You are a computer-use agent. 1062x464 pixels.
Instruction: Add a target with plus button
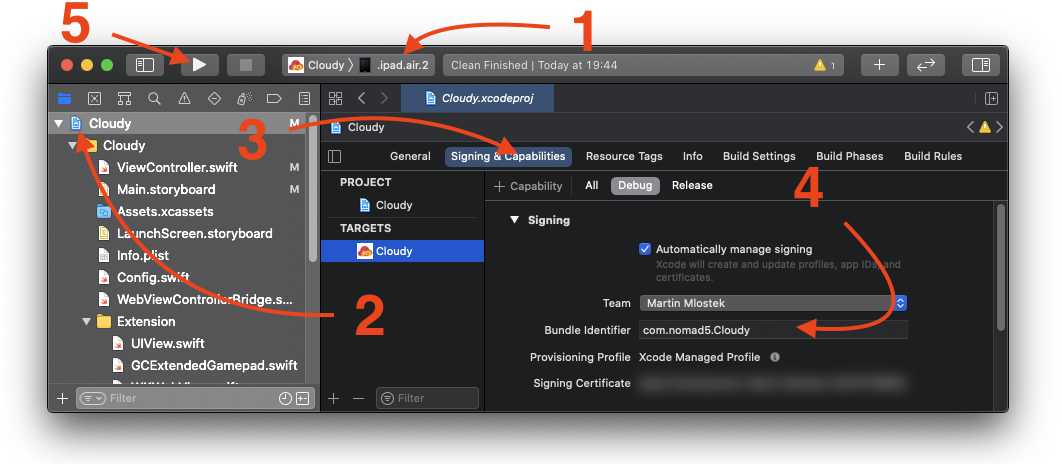point(333,398)
